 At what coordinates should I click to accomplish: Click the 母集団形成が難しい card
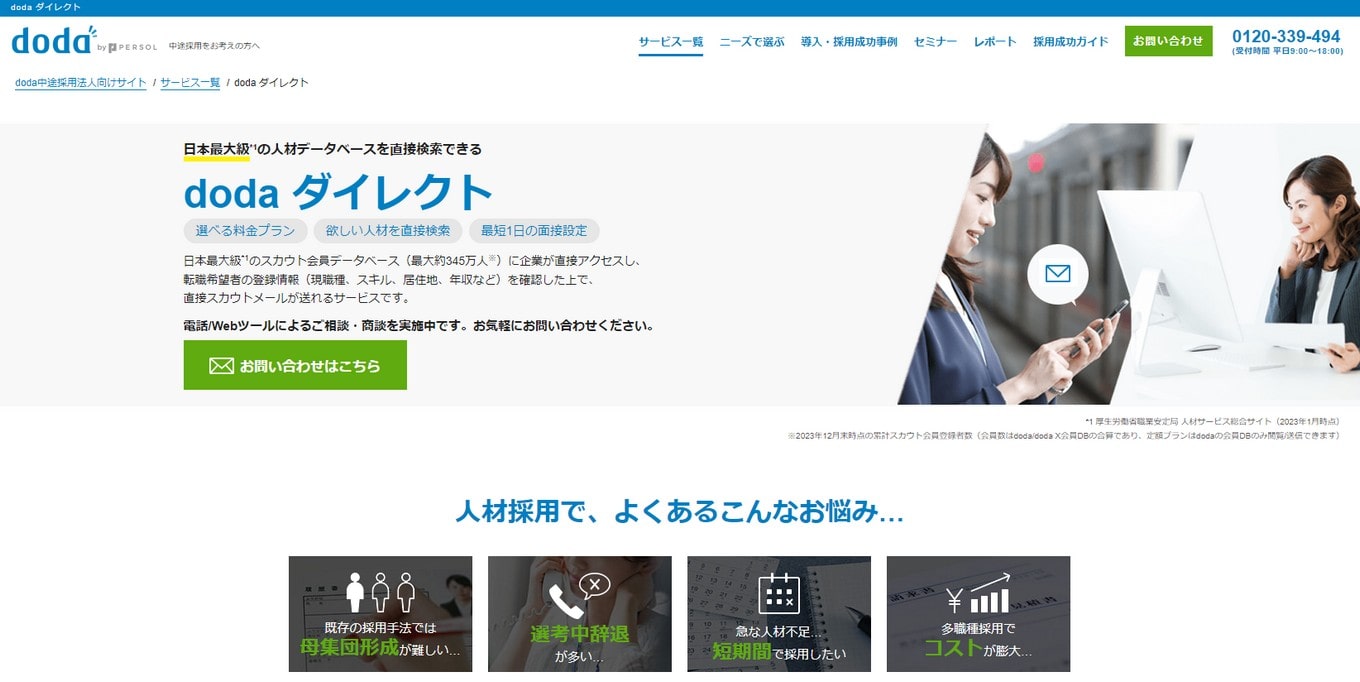(380, 614)
